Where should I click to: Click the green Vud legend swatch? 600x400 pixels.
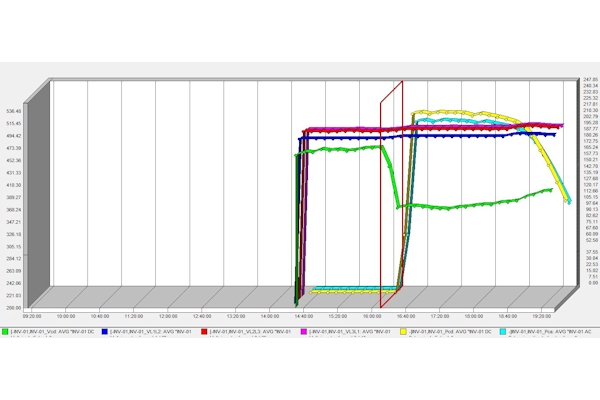(7, 329)
